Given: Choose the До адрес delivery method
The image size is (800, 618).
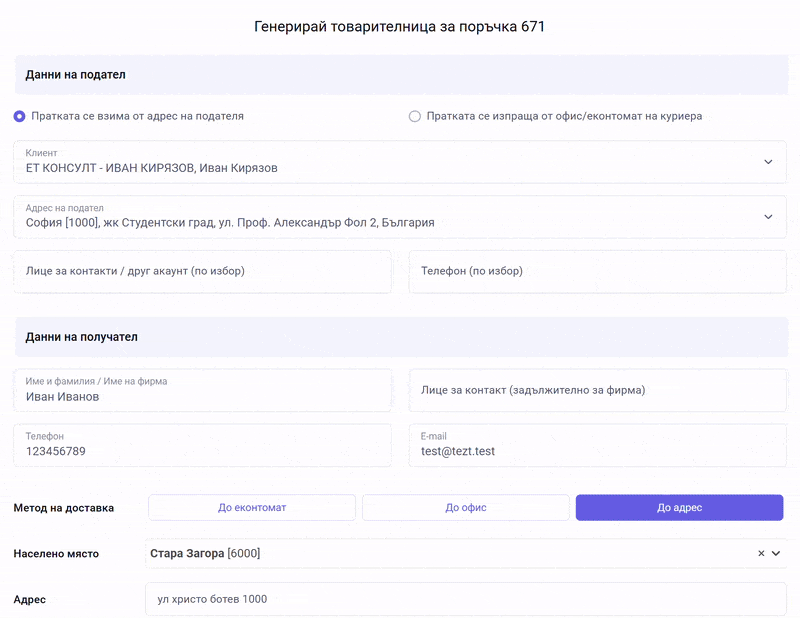Looking at the screenshot, I should coord(680,508).
